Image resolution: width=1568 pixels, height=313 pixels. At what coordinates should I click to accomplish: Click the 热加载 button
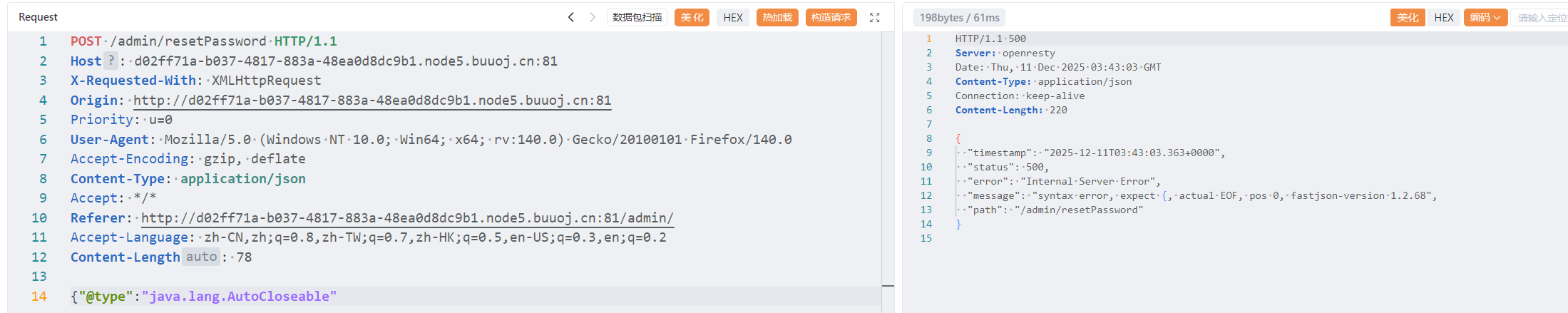click(x=777, y=17)
